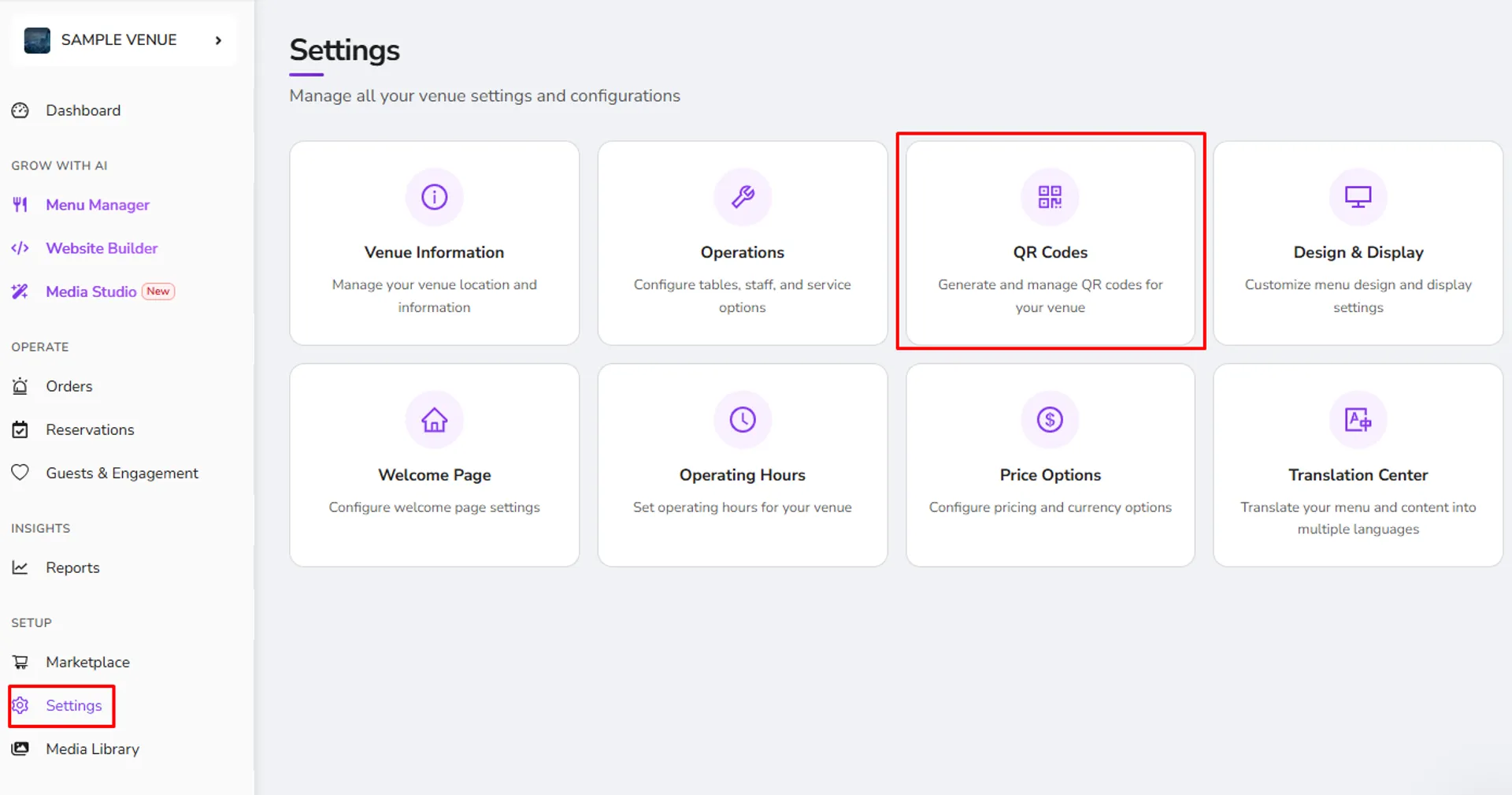This screenshot has height=795, width=1512.
Task: Click the house icon for Welcome Page
Action: coord(434,419)
